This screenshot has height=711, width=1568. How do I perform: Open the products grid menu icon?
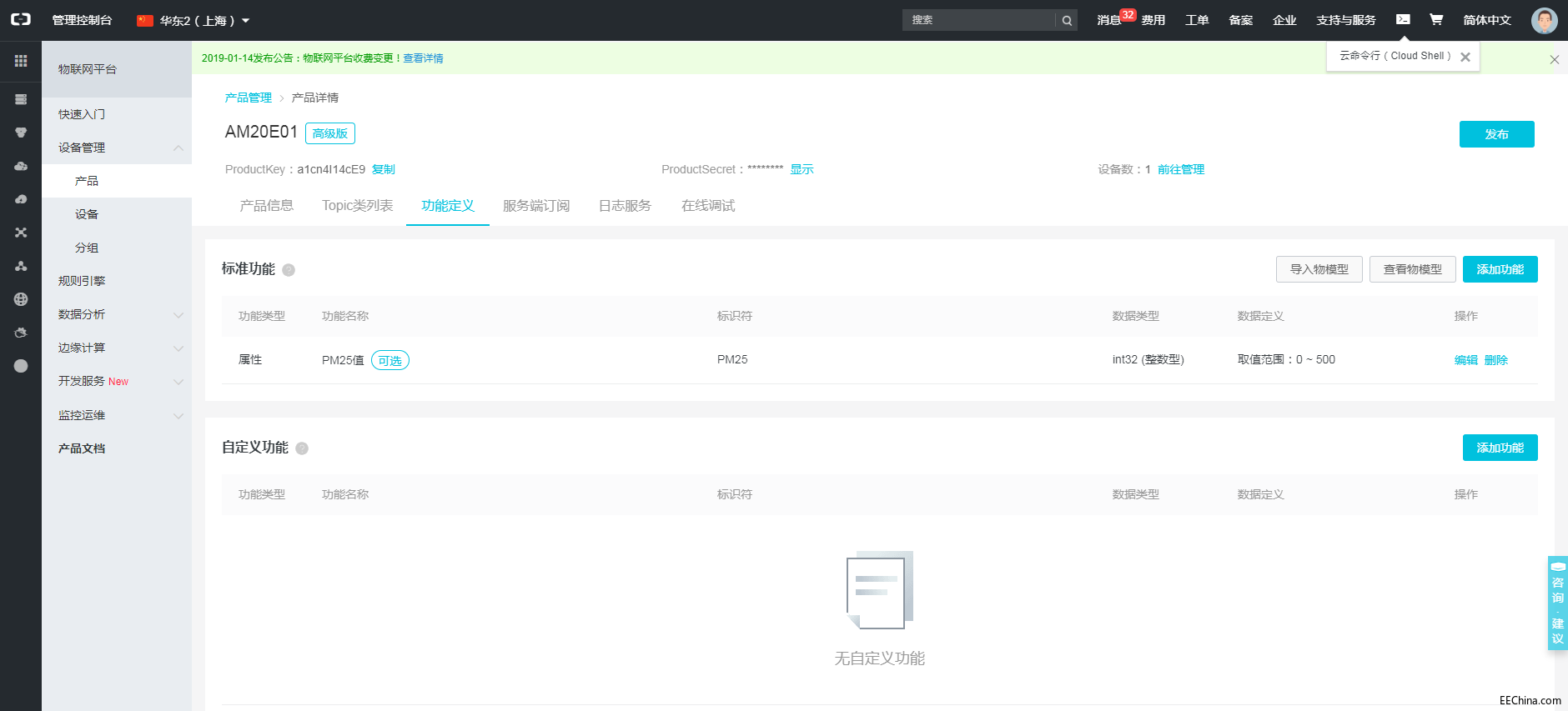click(x=21, y=61)
